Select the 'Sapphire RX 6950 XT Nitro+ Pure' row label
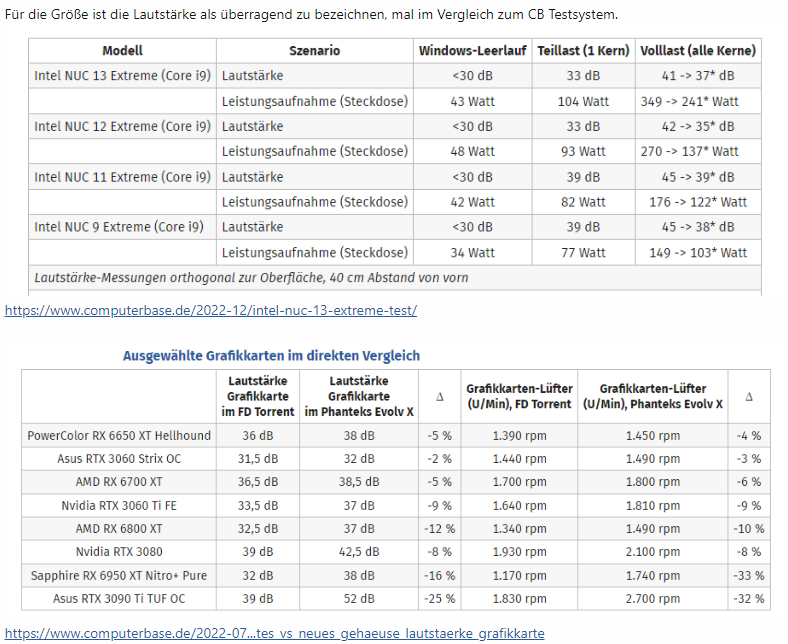This screenshot has width=788, height=644. tap(119, 576)
